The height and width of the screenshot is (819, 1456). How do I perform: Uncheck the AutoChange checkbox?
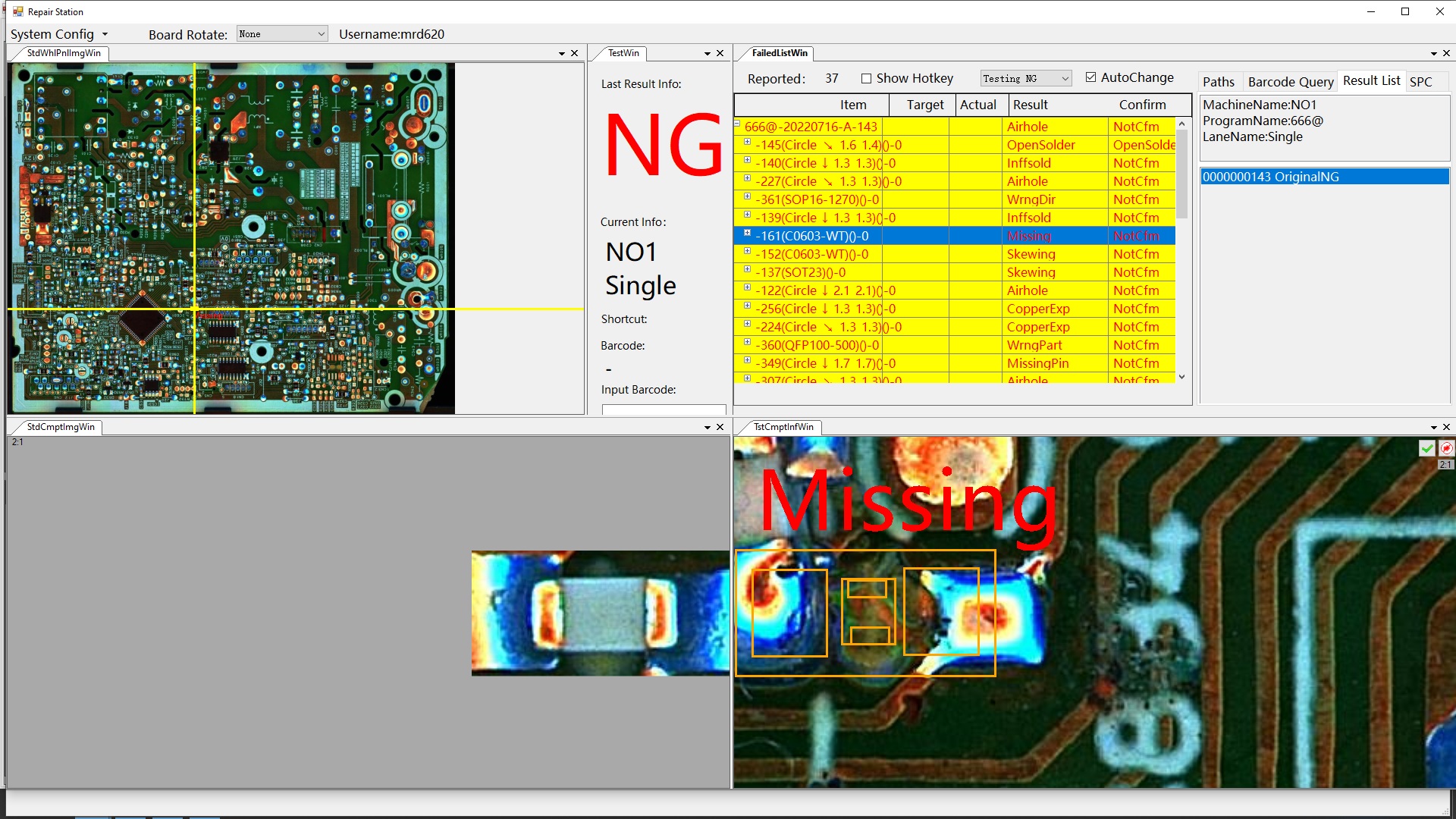[x=1090, y=77]
